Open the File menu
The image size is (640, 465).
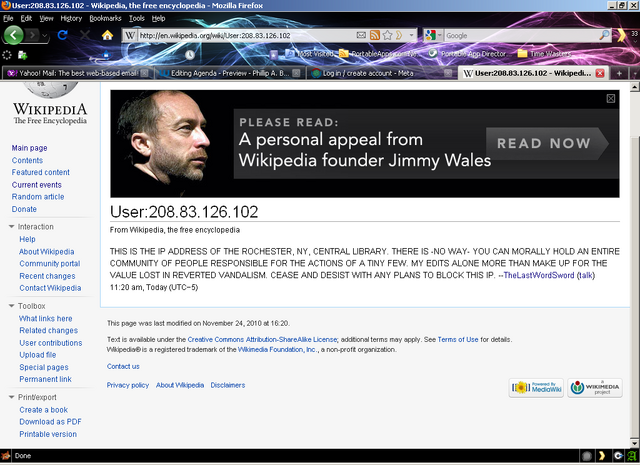point(8,18)
